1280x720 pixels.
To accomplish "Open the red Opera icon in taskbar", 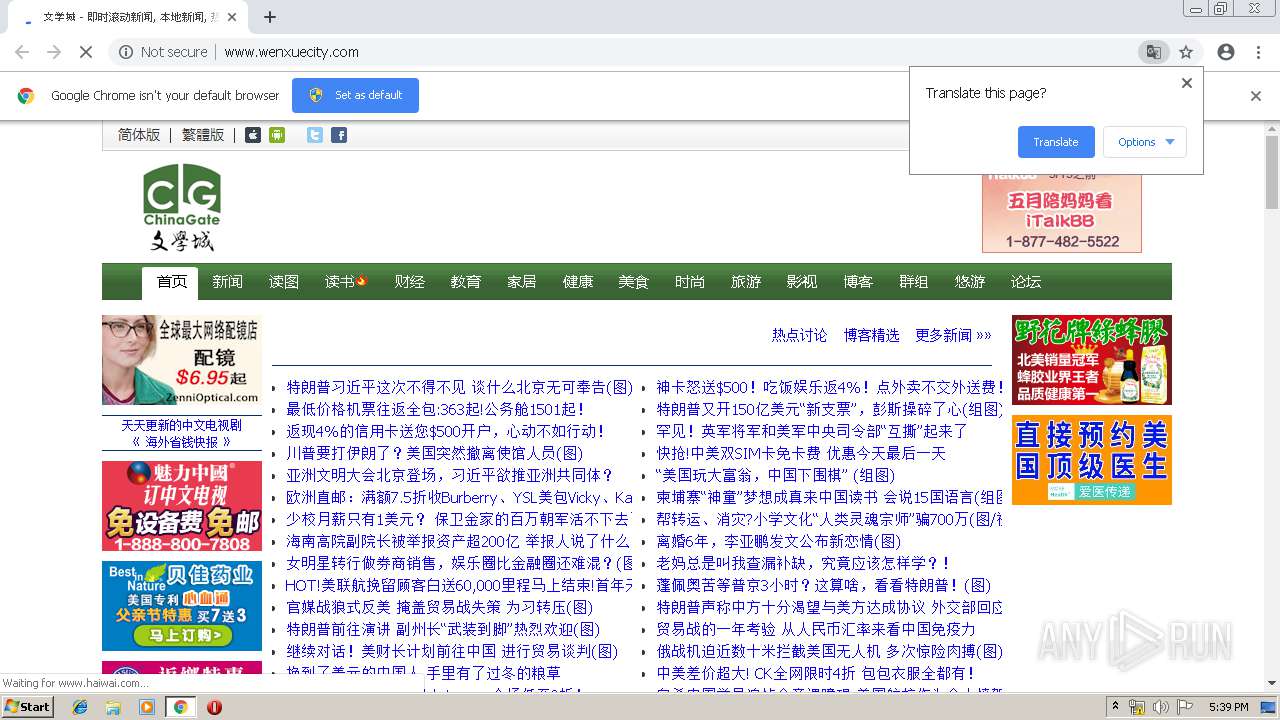I will point(214,707).
